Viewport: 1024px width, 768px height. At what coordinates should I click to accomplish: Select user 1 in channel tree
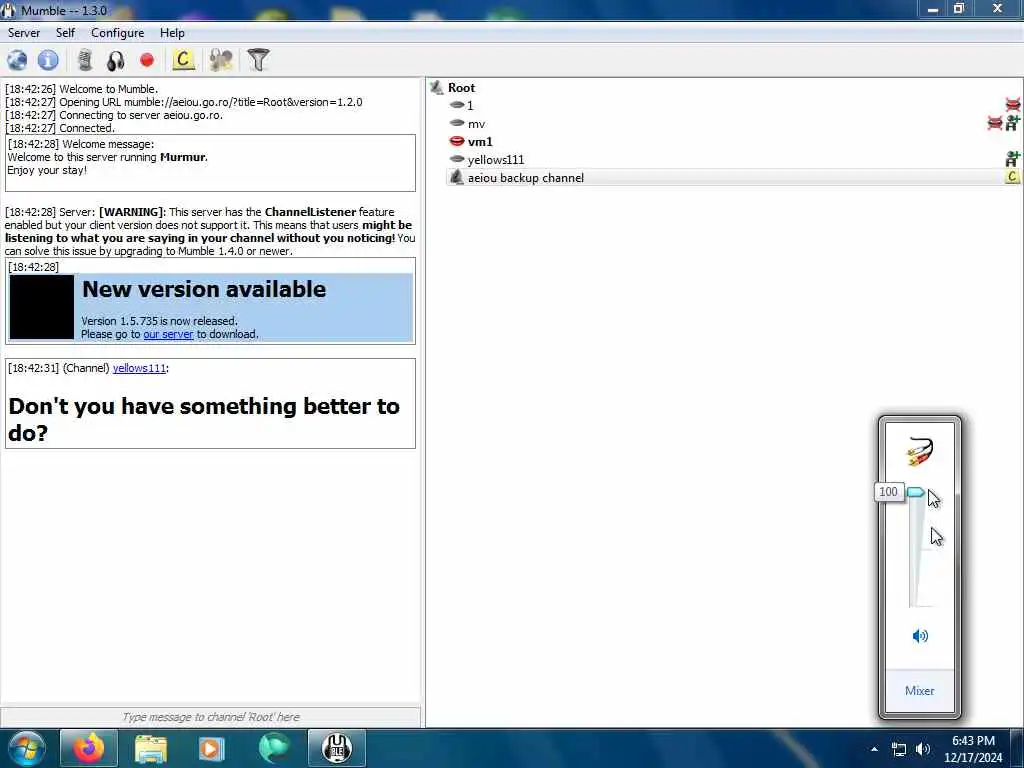click(470, 105)
